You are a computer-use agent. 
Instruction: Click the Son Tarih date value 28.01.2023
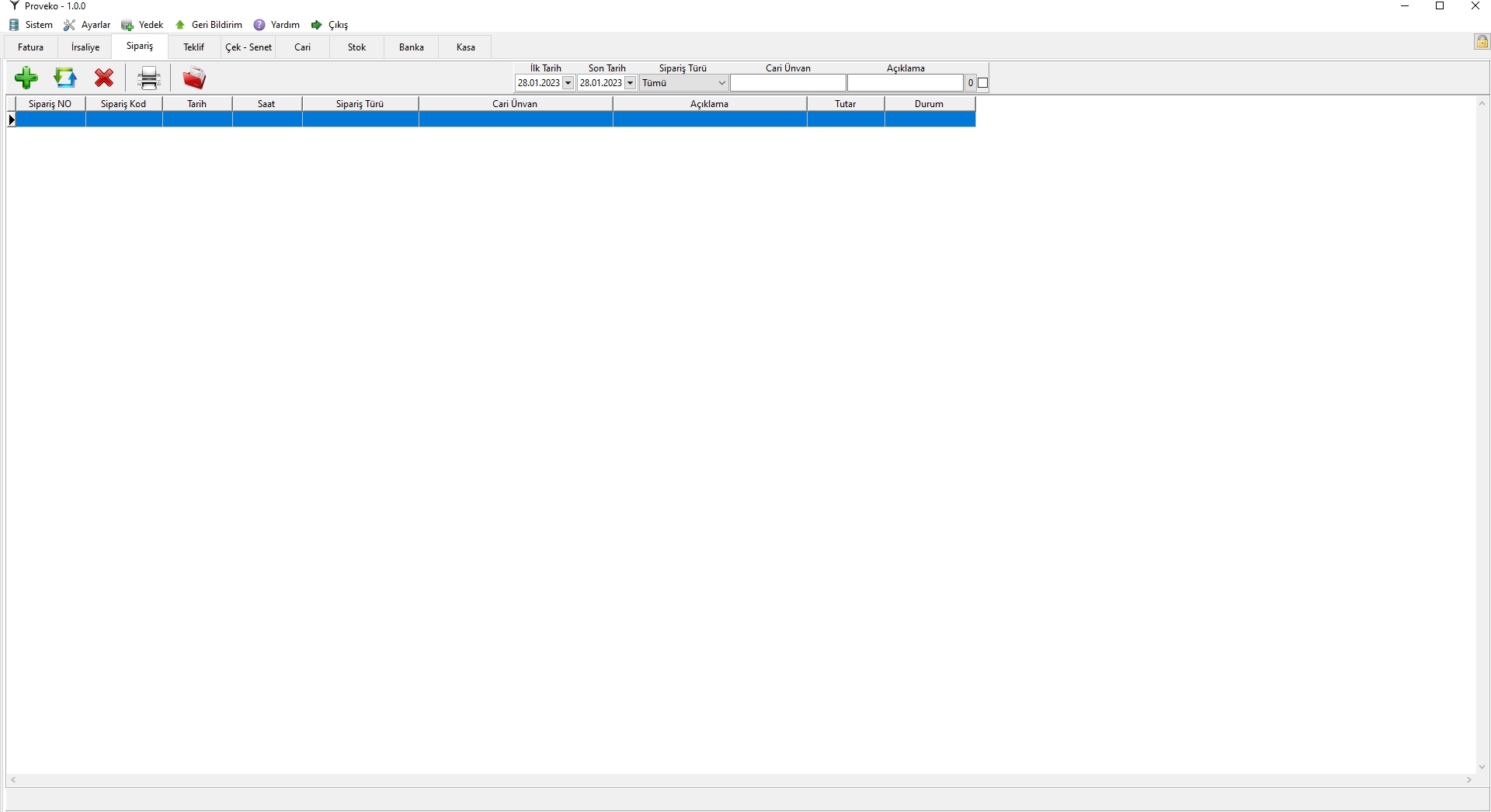(601, 83)
